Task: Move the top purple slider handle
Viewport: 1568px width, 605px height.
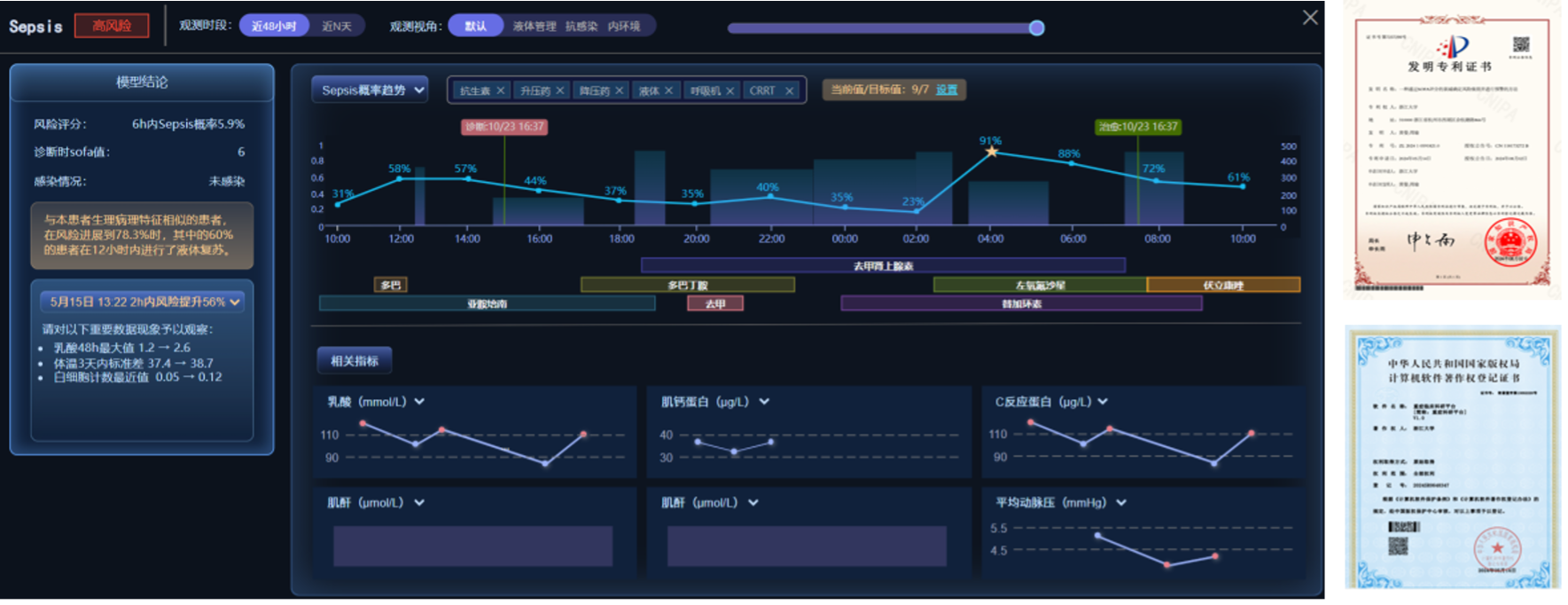Action: (x=1036, y=27)
